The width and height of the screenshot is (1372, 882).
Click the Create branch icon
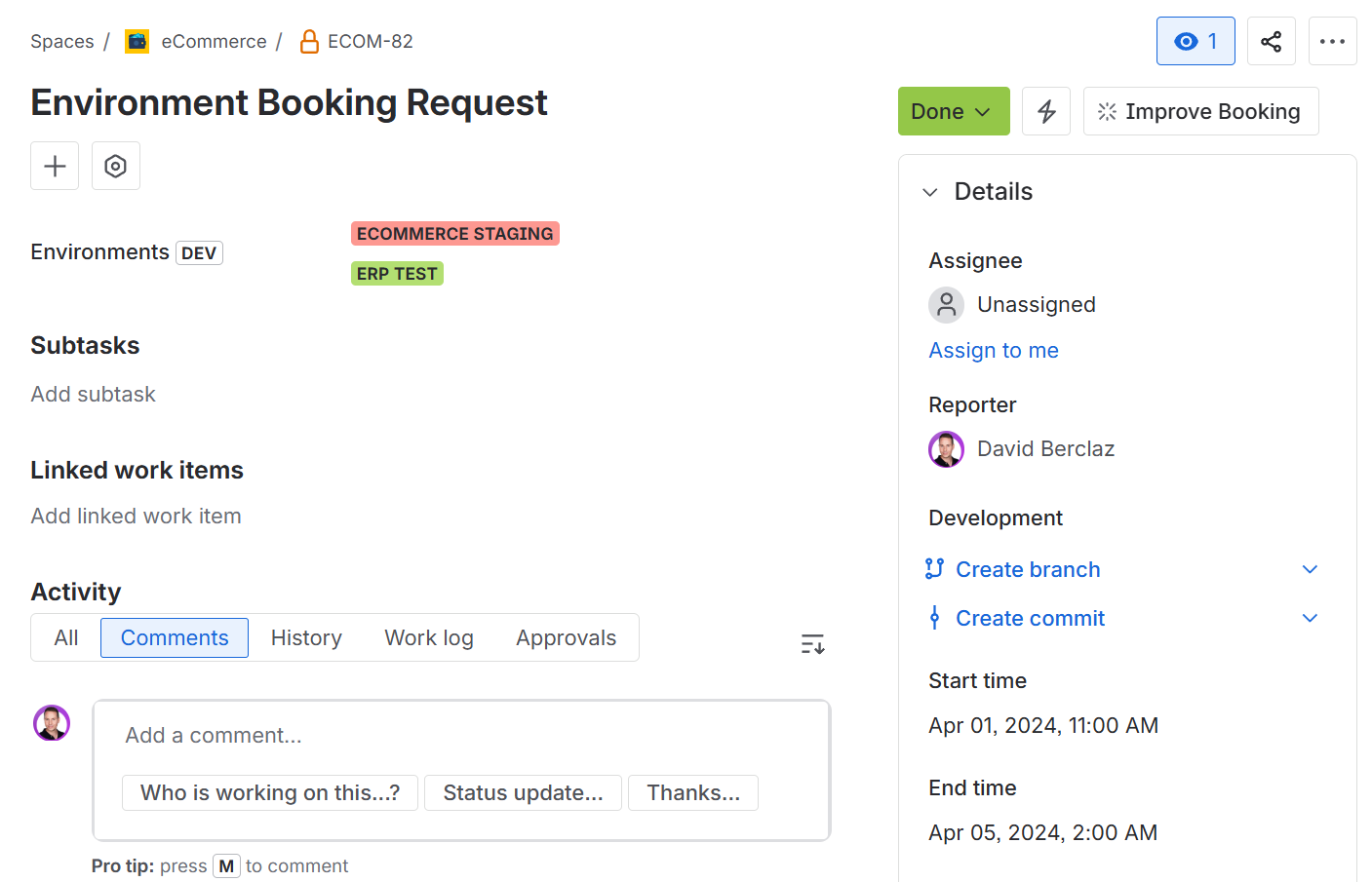934,569
